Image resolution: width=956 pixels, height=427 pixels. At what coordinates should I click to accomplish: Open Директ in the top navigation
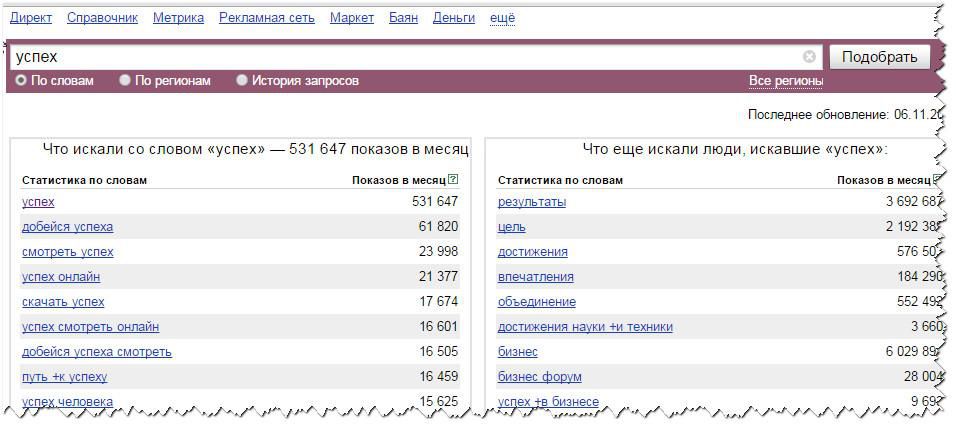pos(30,18)
